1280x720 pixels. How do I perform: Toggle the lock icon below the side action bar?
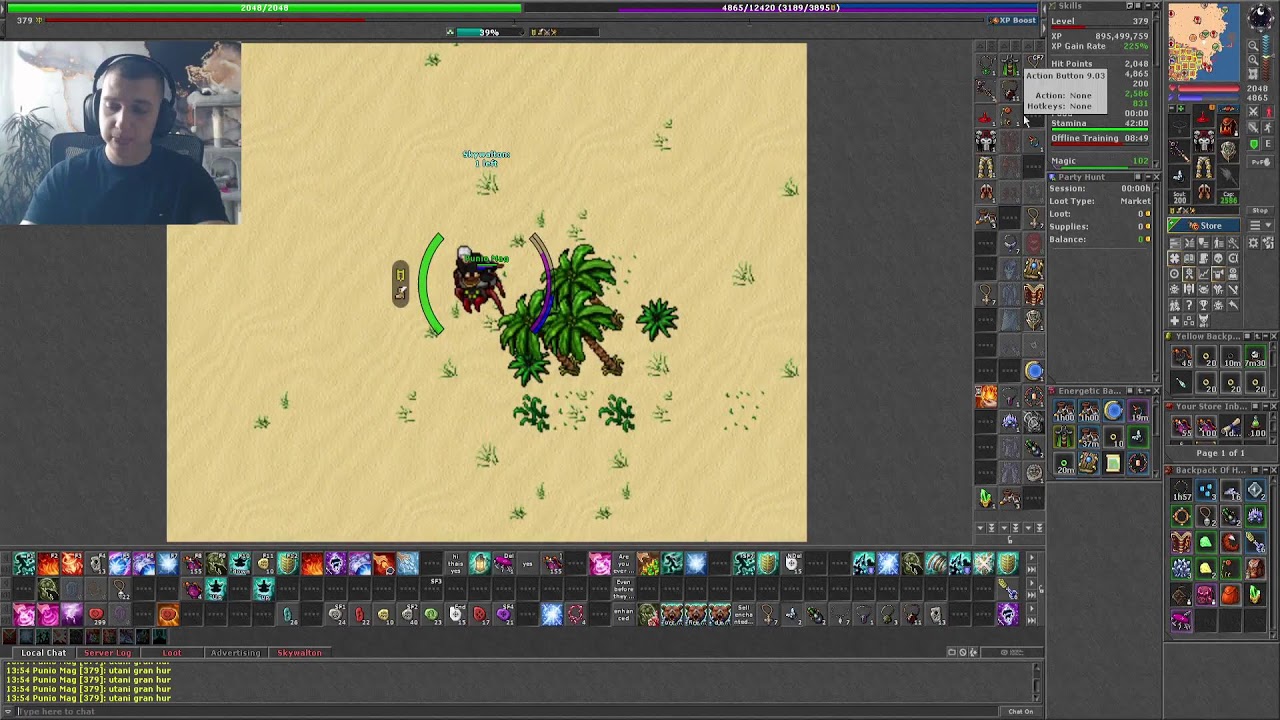click(1010, 540)
